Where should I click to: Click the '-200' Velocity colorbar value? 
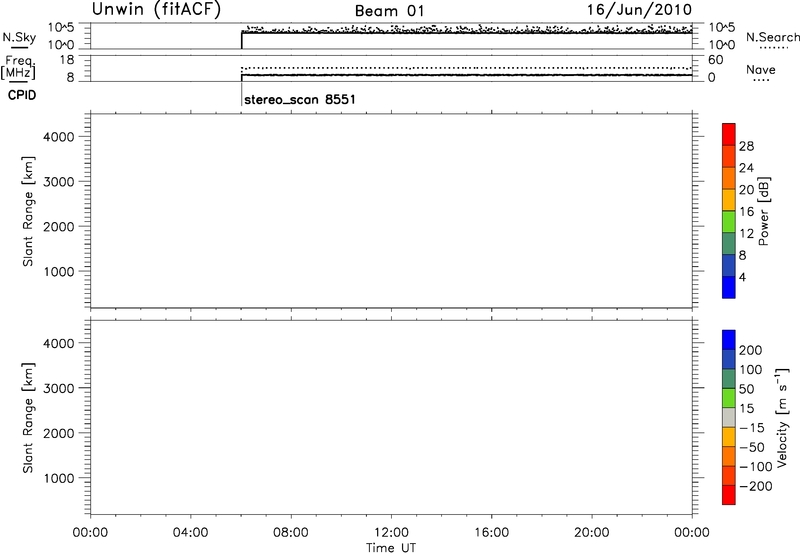click(756, 486)
